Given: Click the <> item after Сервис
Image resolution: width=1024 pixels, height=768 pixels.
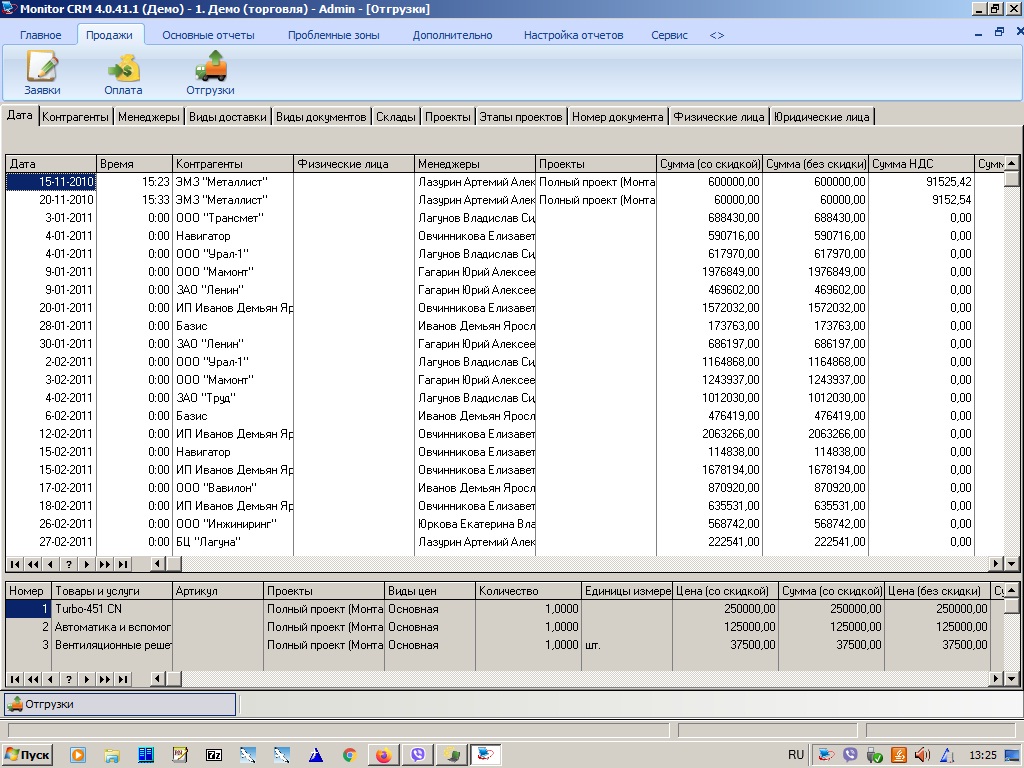Looking at the screenshot, I should (x=716, y=35).
